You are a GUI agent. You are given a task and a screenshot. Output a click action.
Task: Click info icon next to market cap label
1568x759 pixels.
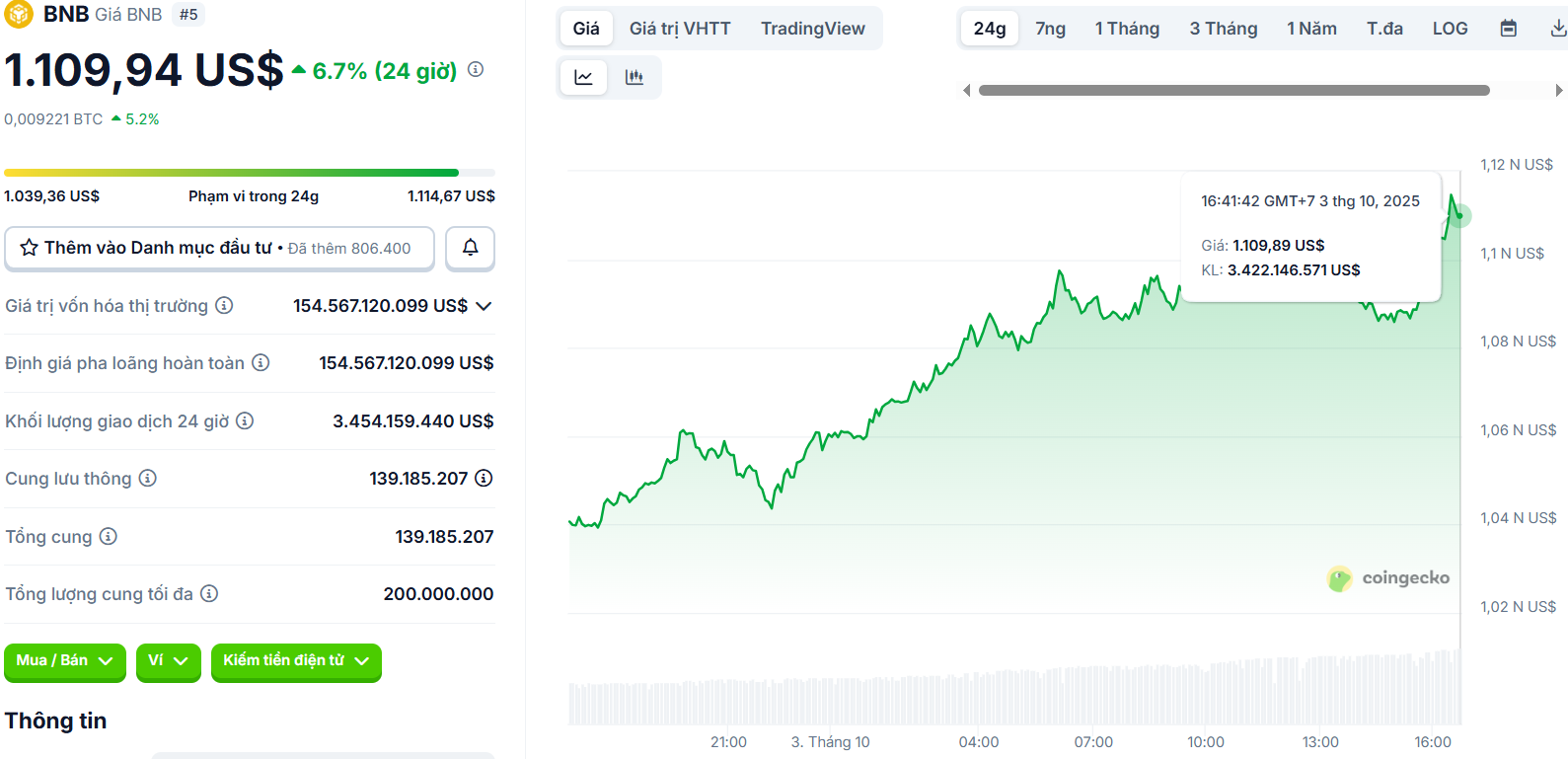point(225,305)
